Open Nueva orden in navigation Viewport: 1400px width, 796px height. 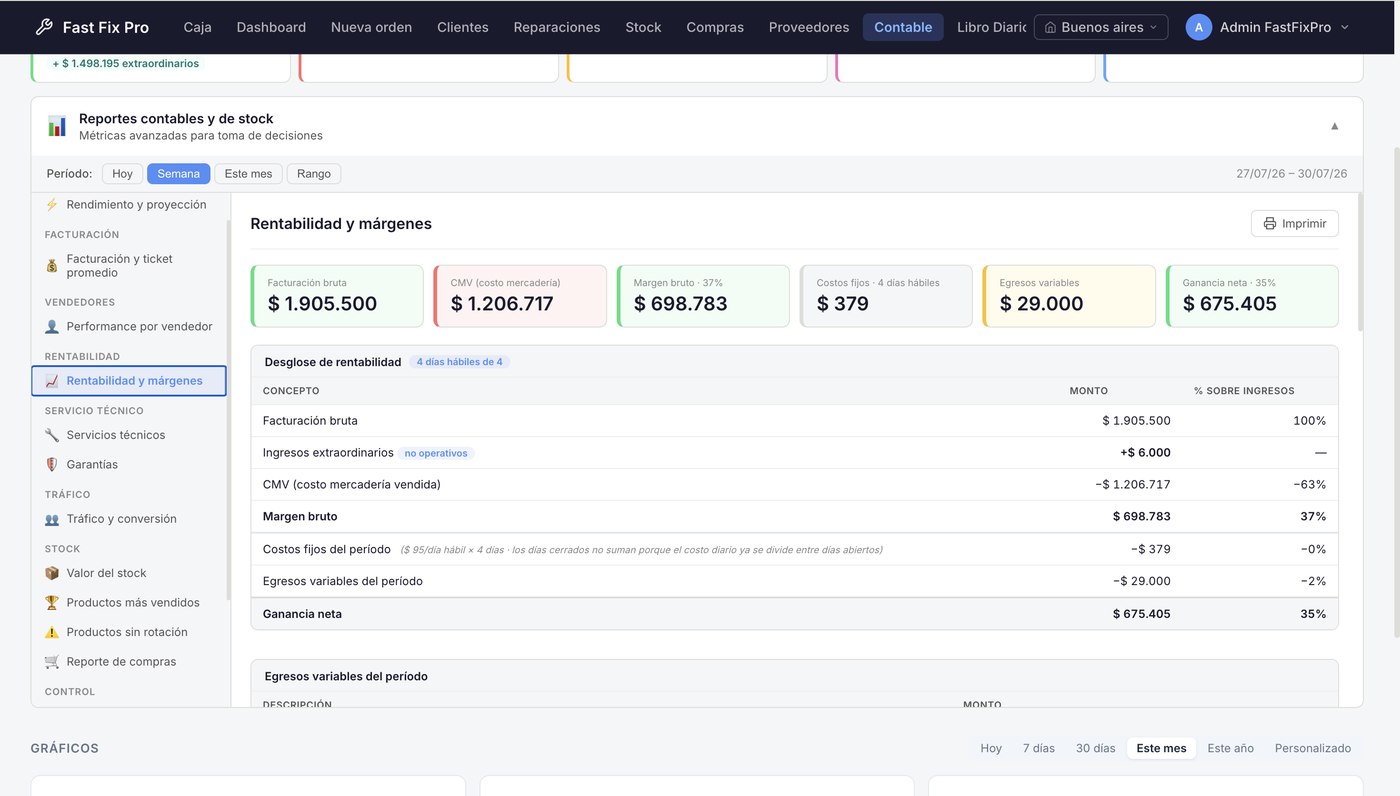click(x=371, y=27)
